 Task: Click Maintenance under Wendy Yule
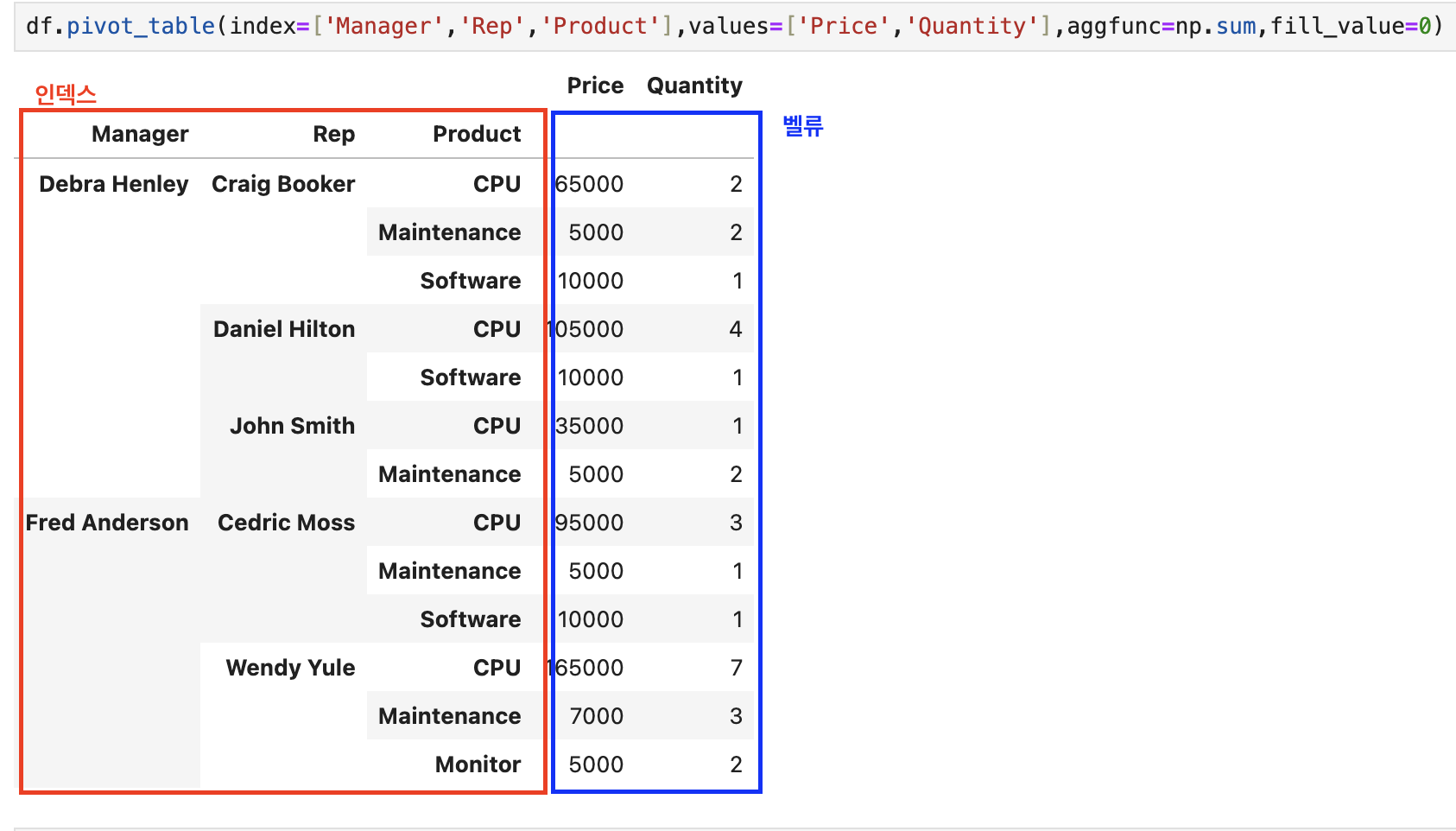[449, 716]
